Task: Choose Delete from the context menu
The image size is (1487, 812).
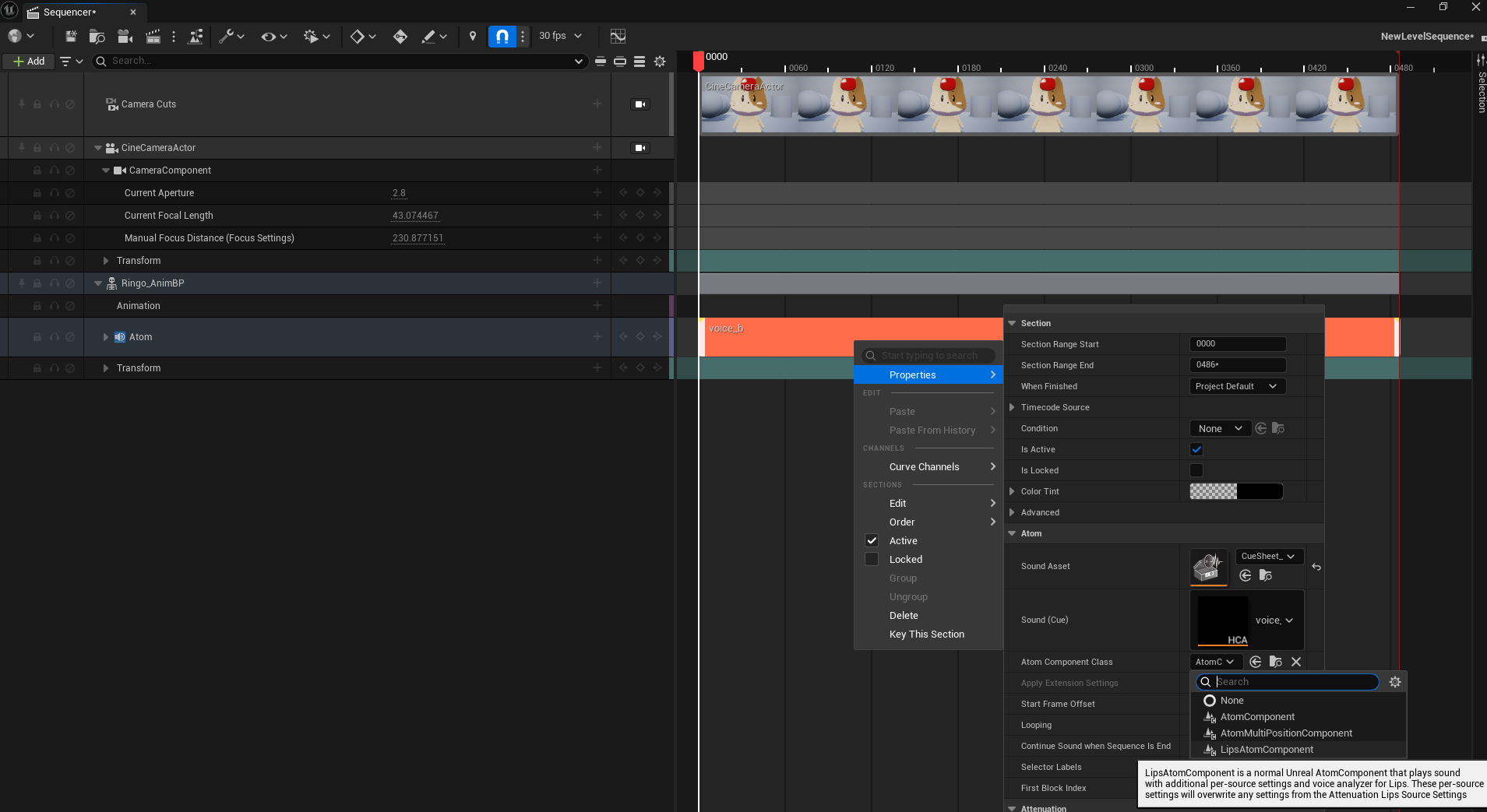Action: pos(904,616)
